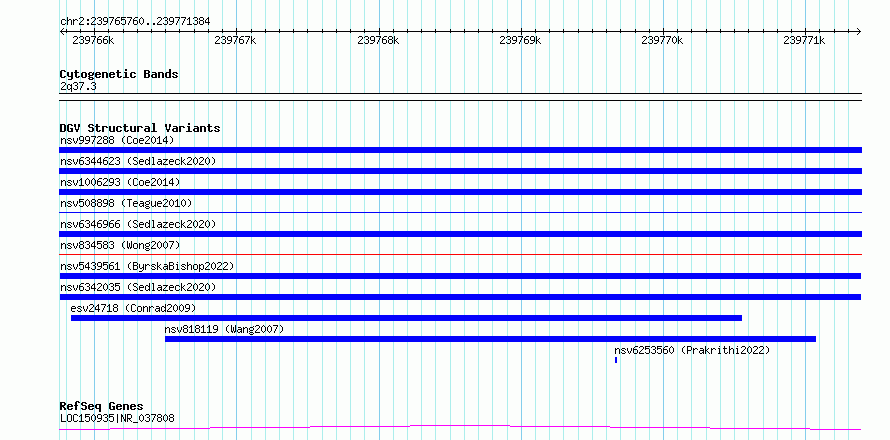Open the nsv1006293 (Coe2014) variant label

pyautogui.click(x=120, y=182)
